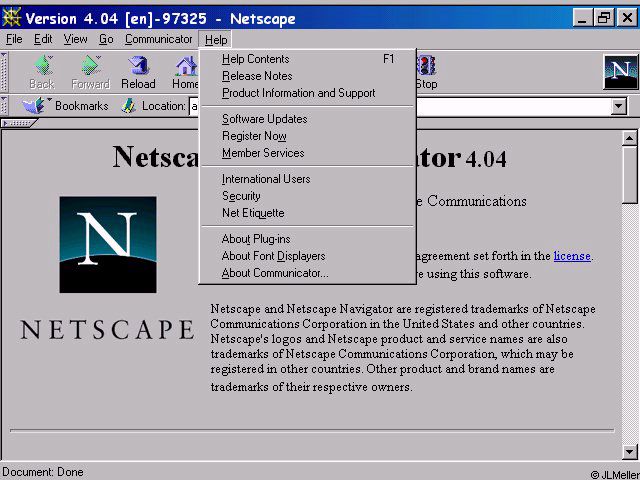This screenshot has width=640, height=480.
Task: Click the large Netscape N logo image
Action: point(108,244)
